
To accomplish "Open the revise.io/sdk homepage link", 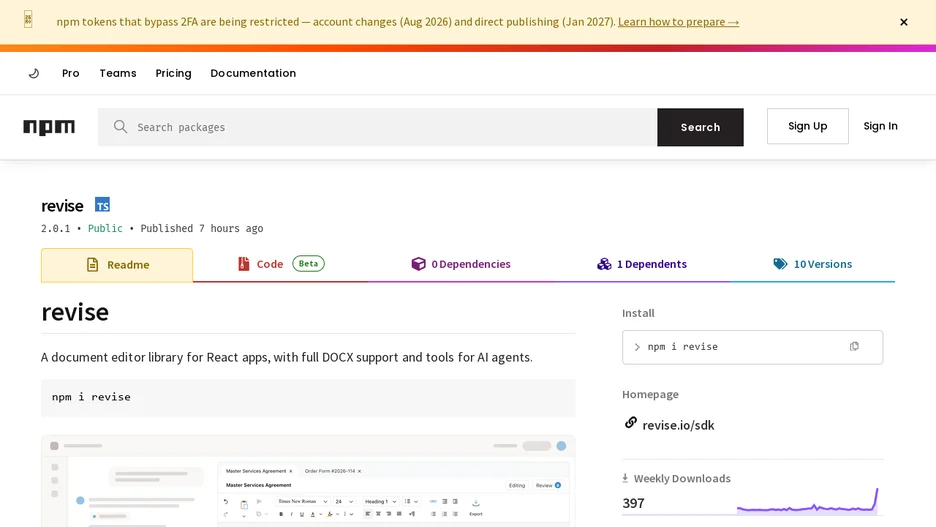I will coord(678,426).
